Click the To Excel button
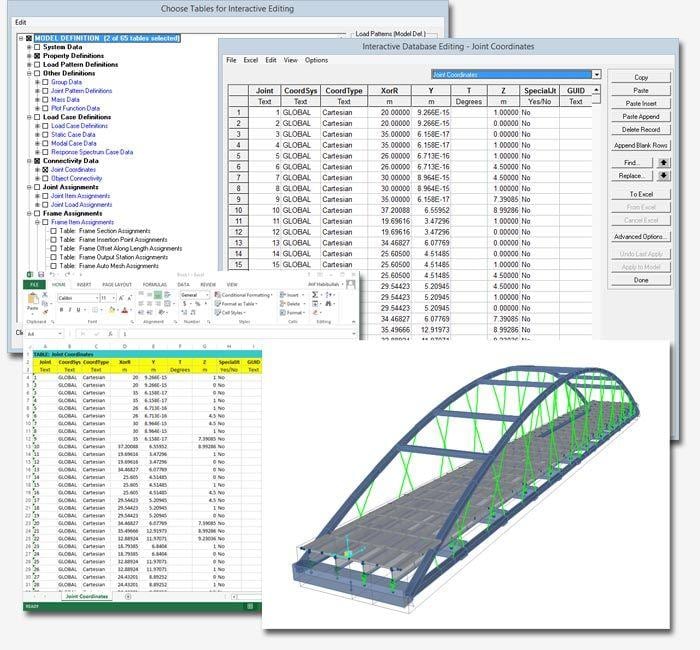This screenshot has height=650, width=700. tap(641, 194)
